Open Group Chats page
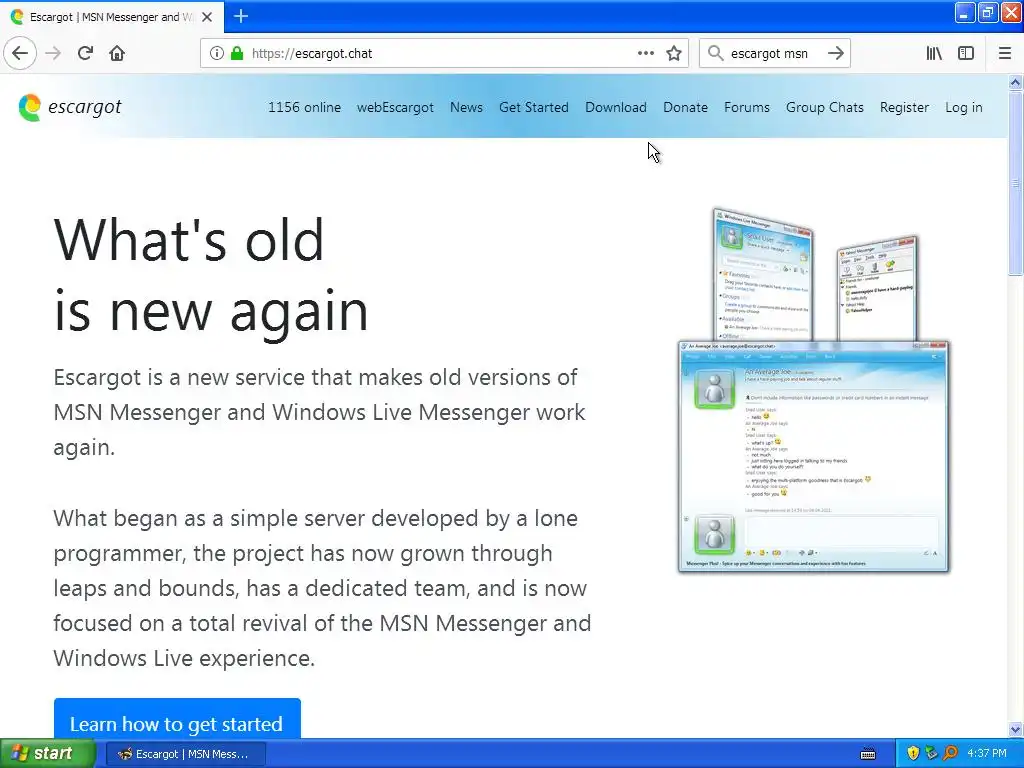Viewport: 1024px width, 768px height. 825,107
